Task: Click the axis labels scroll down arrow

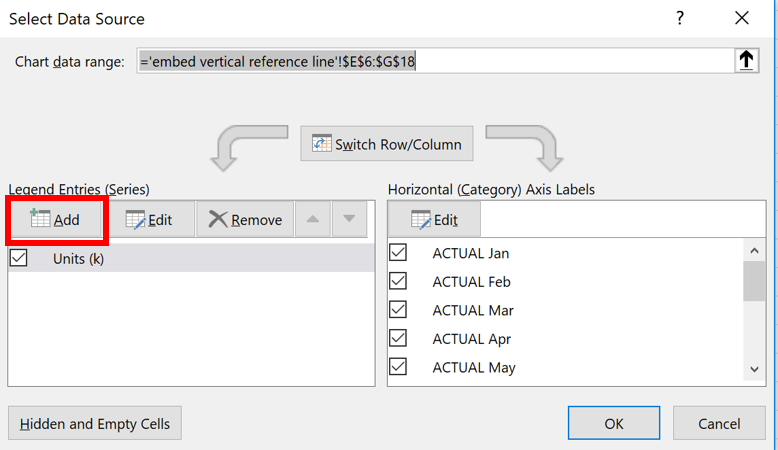Action: point(754,370)
